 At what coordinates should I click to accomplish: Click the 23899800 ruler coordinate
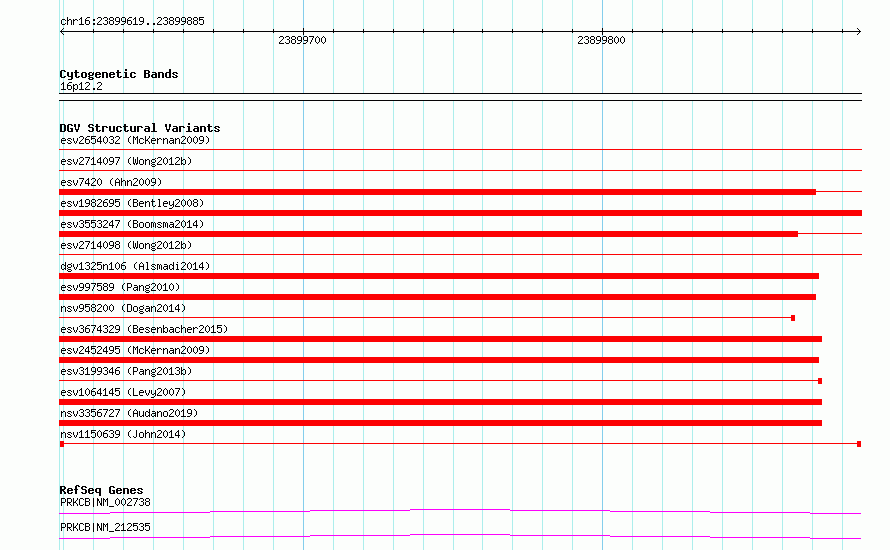point(601,40)
